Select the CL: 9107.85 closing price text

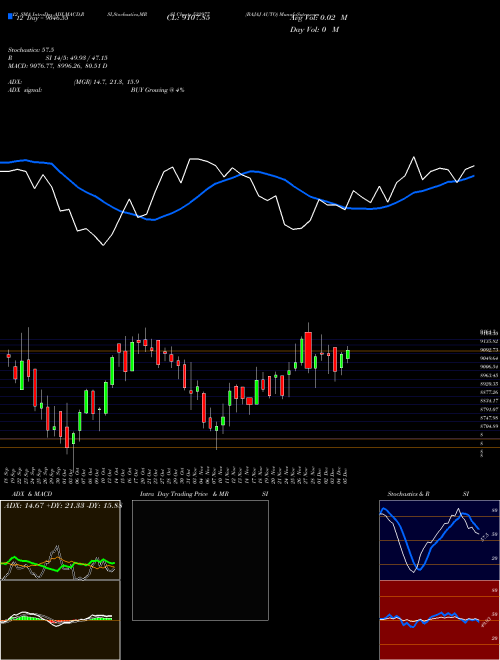point(188,18)
